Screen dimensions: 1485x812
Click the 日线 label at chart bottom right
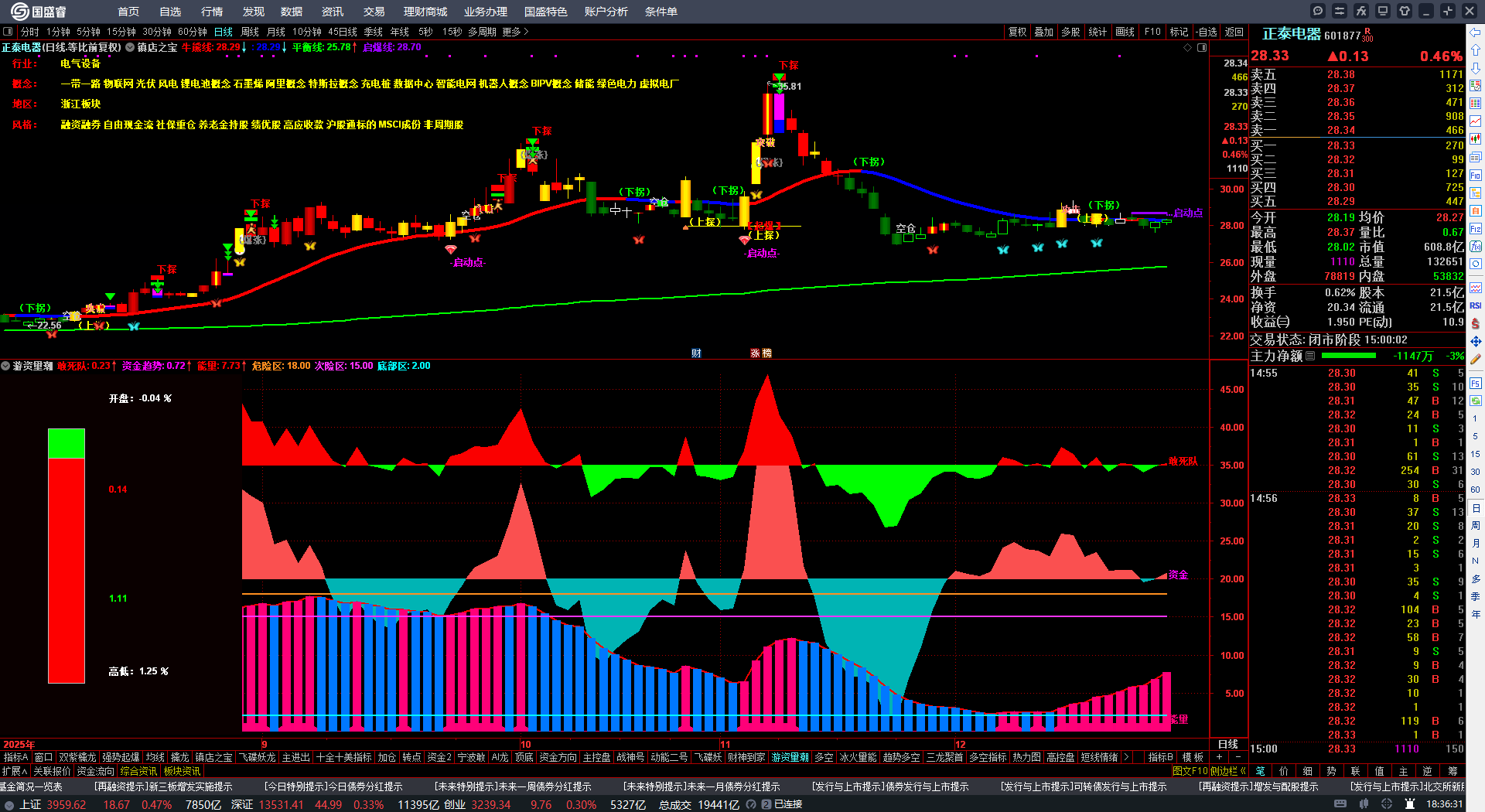coord(1228,744)
